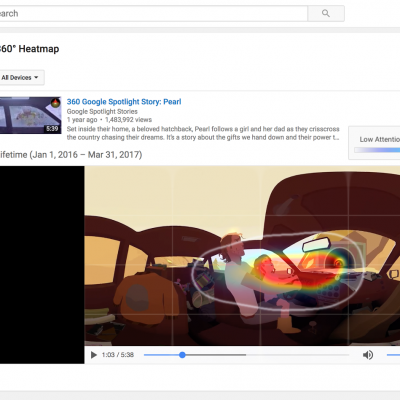
Task: Click inside the search text field
Action: click(153, 13)
